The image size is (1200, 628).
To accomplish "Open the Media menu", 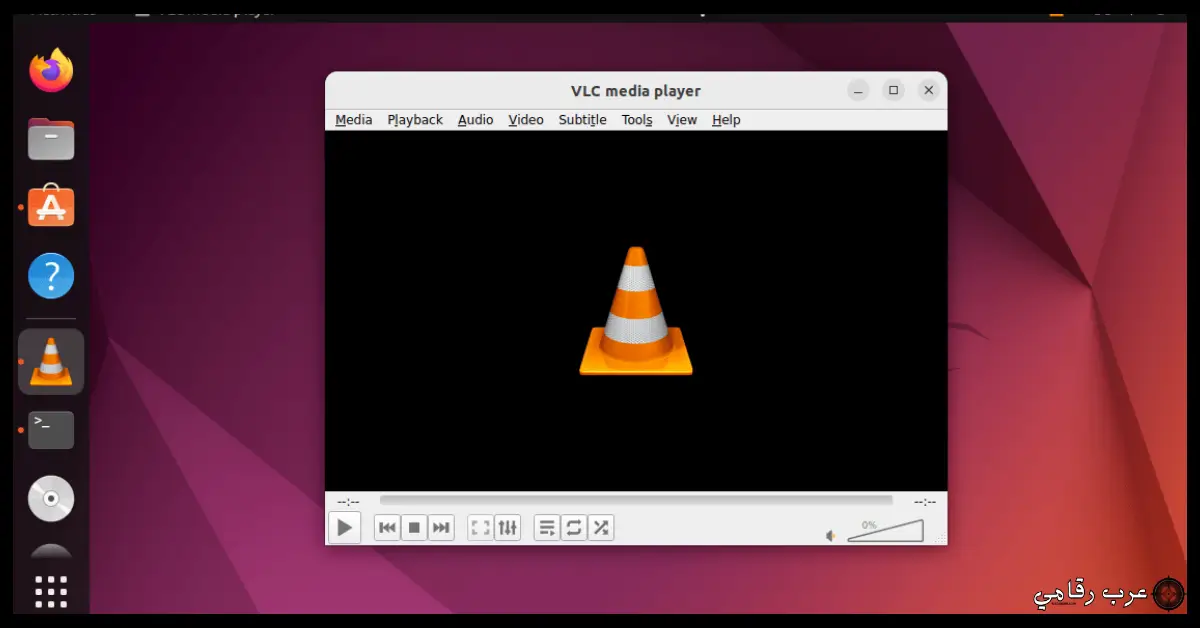I will click(x=354, y=120).
